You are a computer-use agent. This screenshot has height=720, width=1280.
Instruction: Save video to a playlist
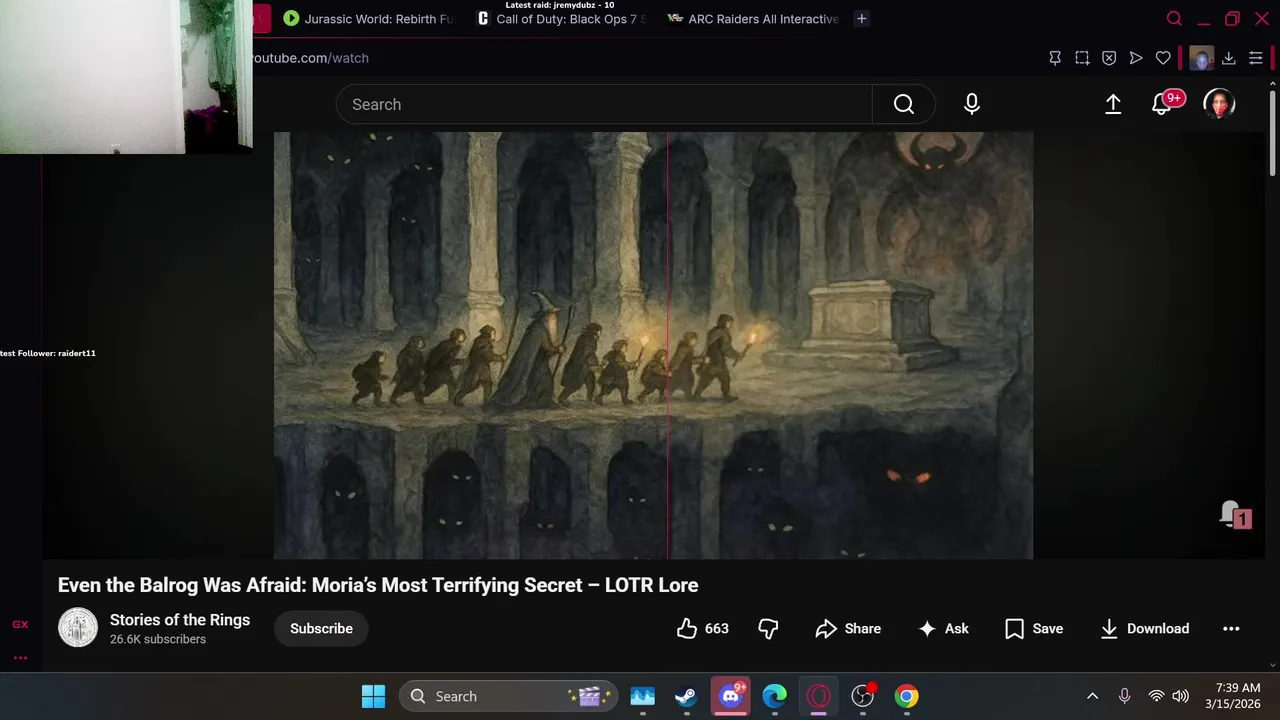pyautogui.click(x=1034, y=628)
